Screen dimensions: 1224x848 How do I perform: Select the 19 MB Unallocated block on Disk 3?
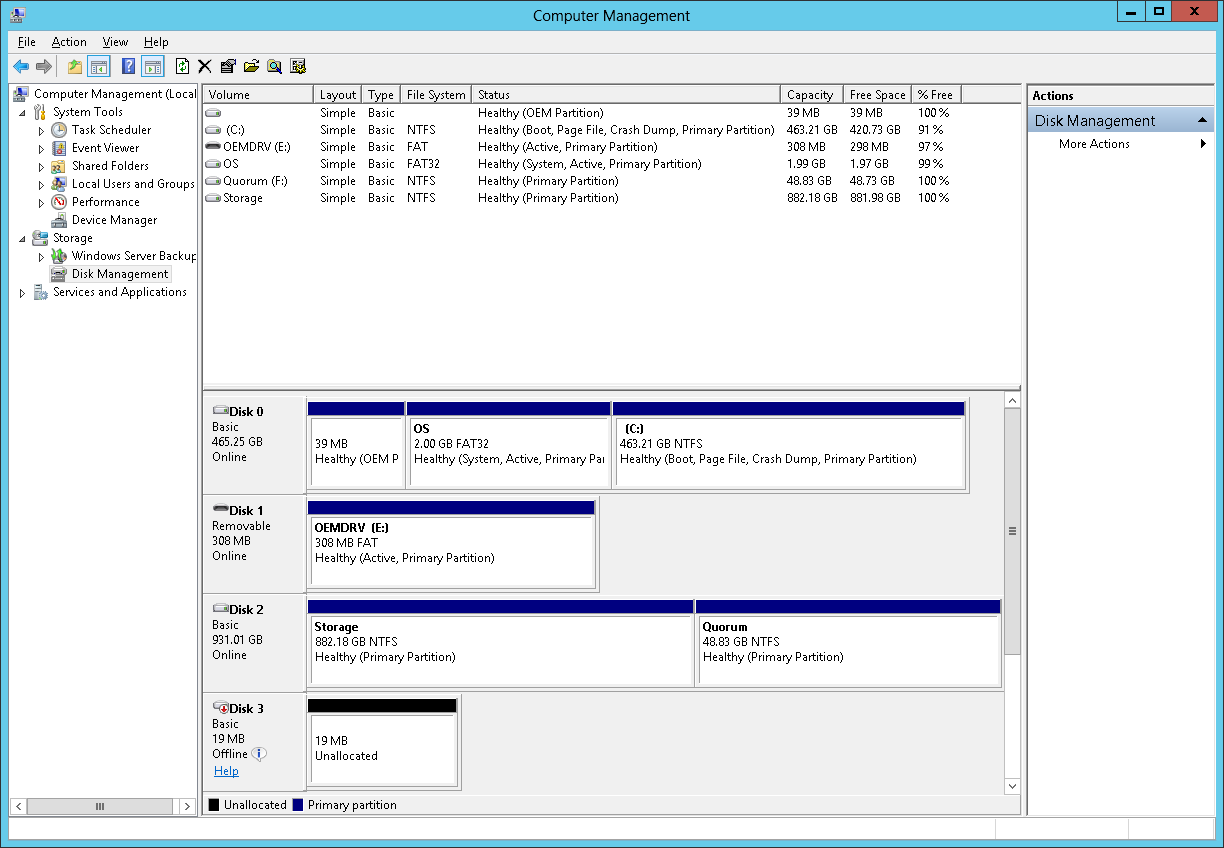(382, 742)
